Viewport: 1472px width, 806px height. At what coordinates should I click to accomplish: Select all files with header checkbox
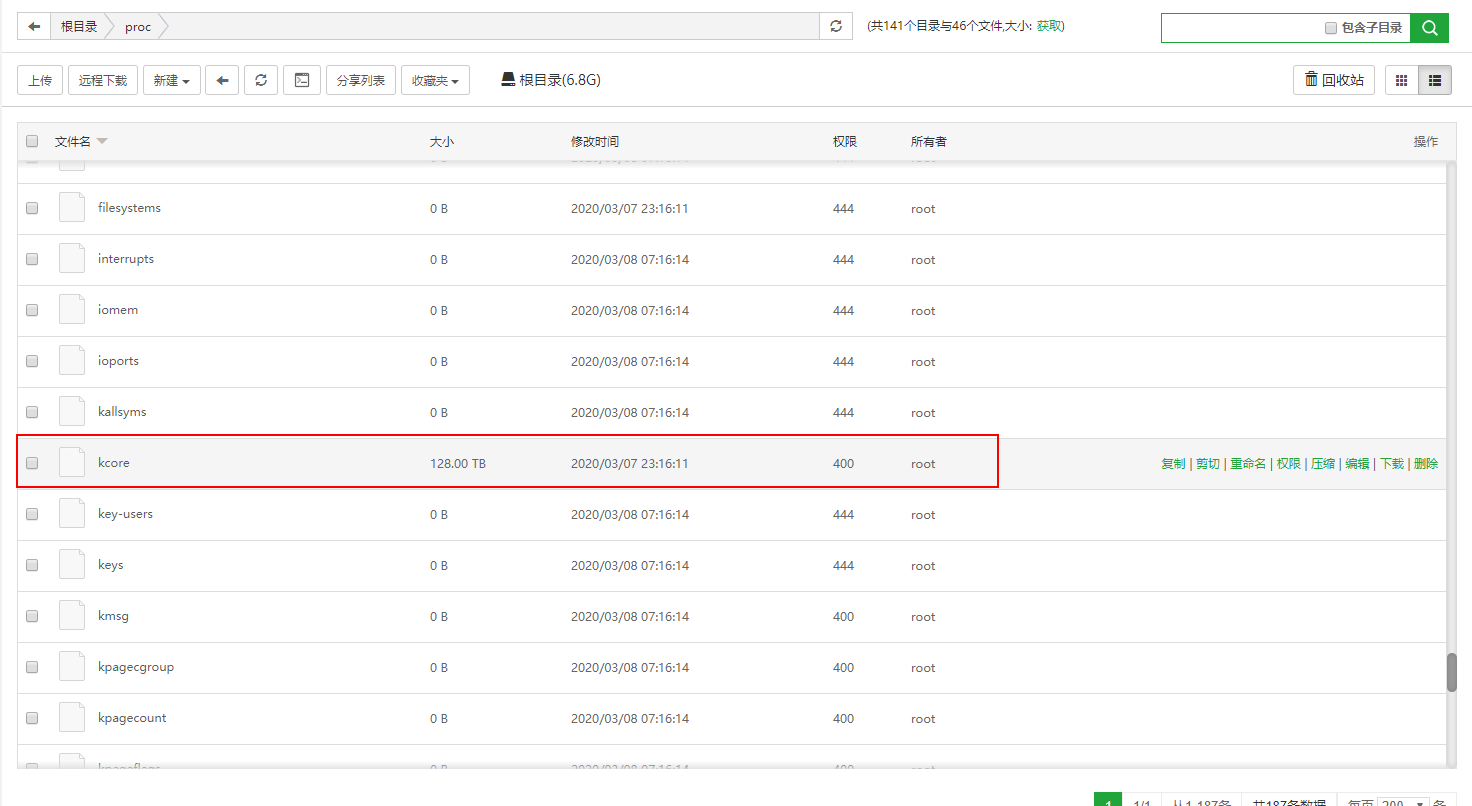32,141
